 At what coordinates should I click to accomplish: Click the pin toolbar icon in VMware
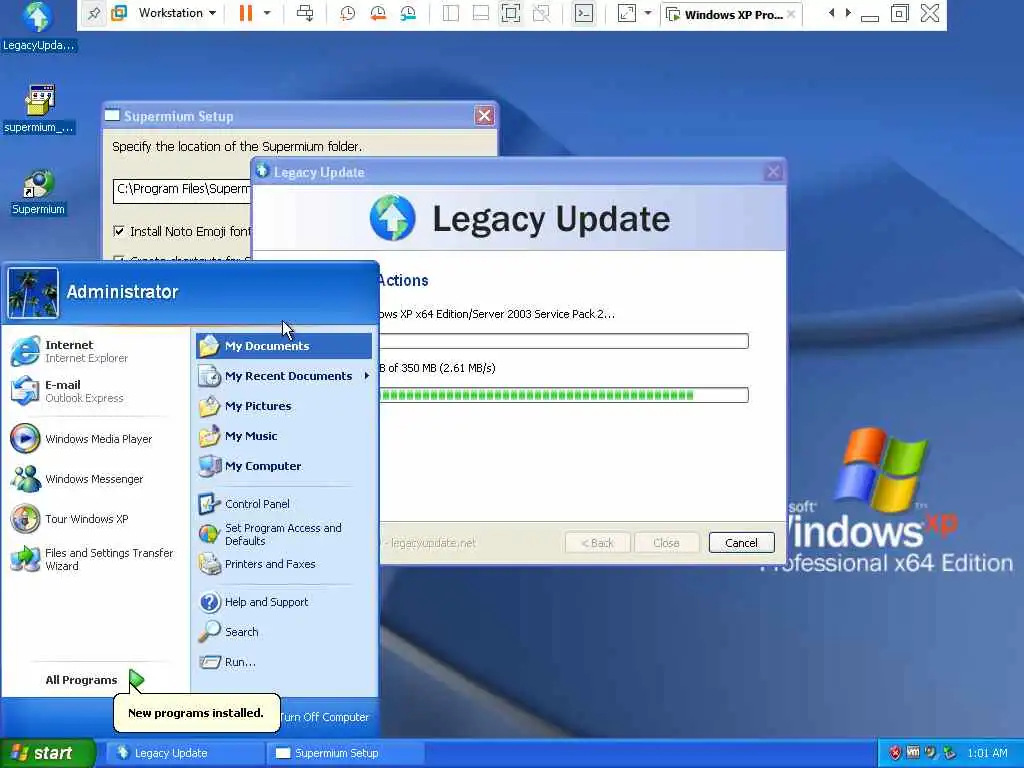(x=94, y=13)
